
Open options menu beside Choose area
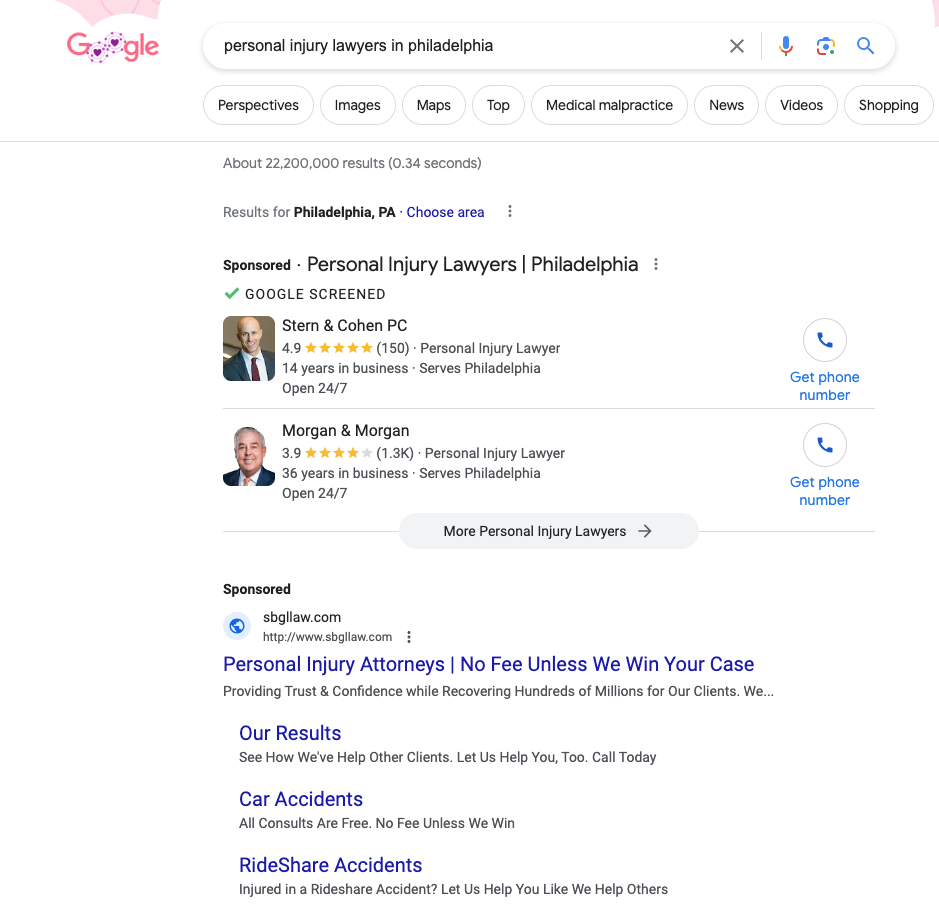(510, 212)
